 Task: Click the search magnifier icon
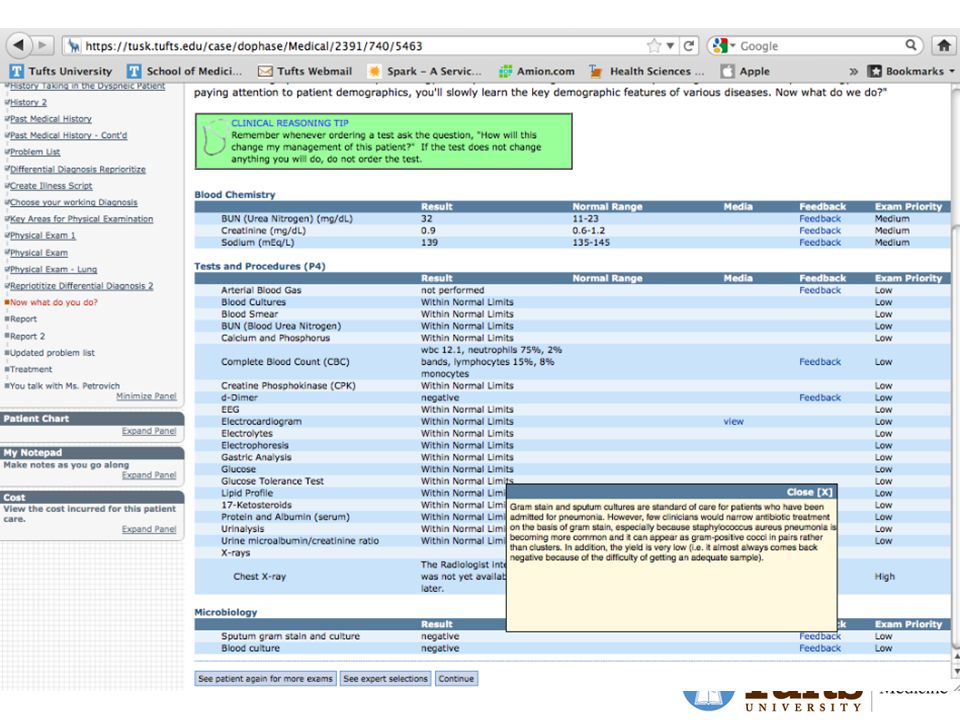coord(911,45)
